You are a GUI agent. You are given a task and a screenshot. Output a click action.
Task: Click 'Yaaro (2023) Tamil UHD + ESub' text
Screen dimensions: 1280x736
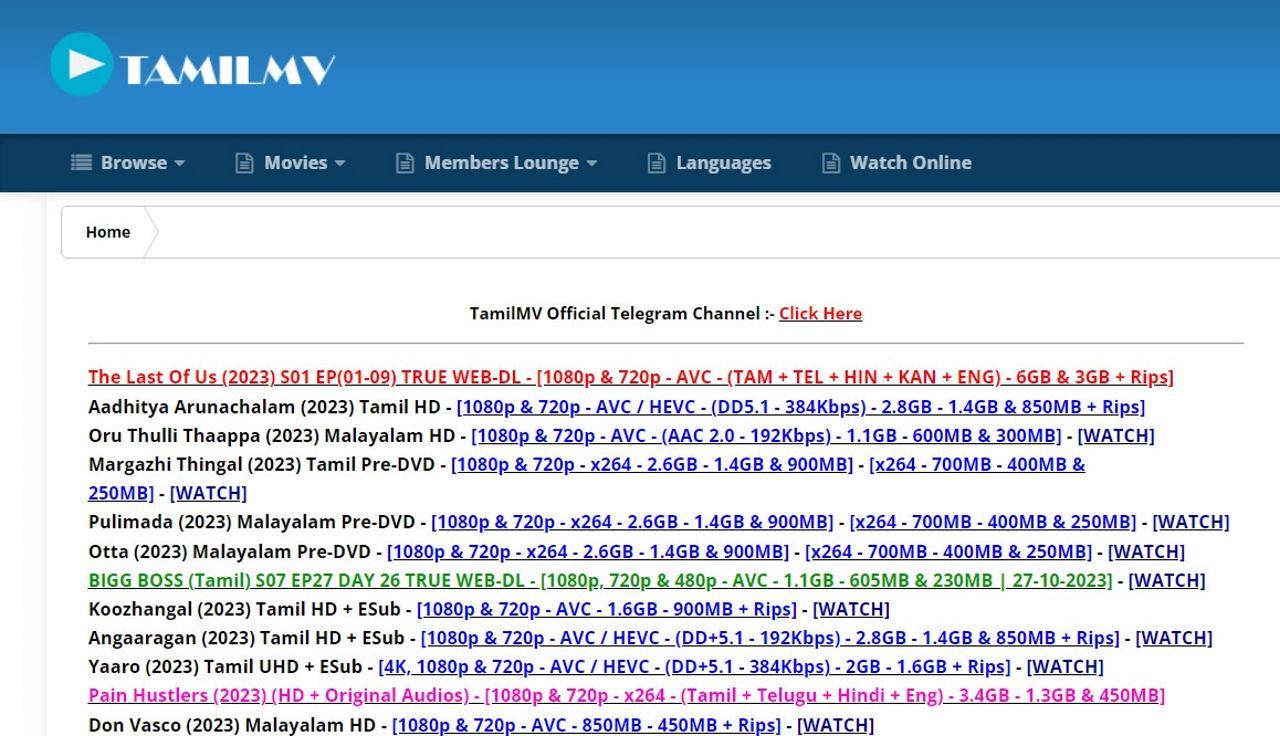pos(225,667)
